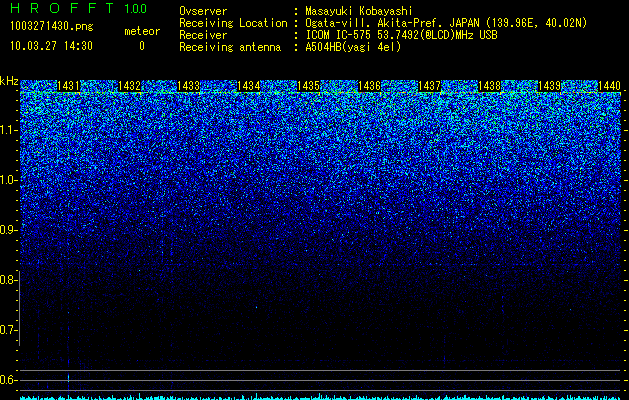The width and height of the screenshot is (629, 400).
Task: Click the 0.9 frequency axis label
Action: pyautogui.click(x=8, y=230)
